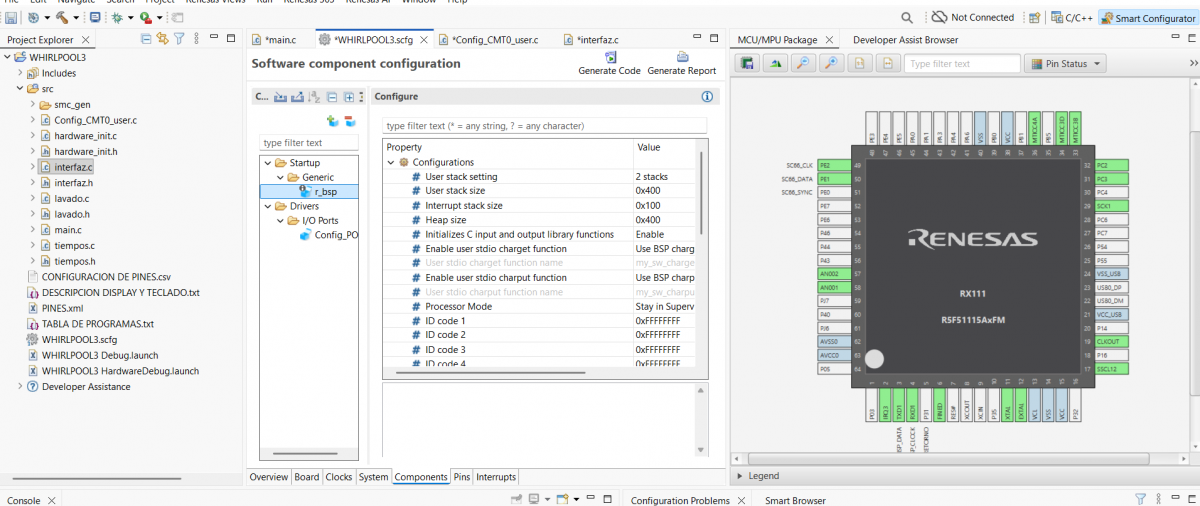Click the package view Type filter text field
1200x506 pixels.
(961, 64)
